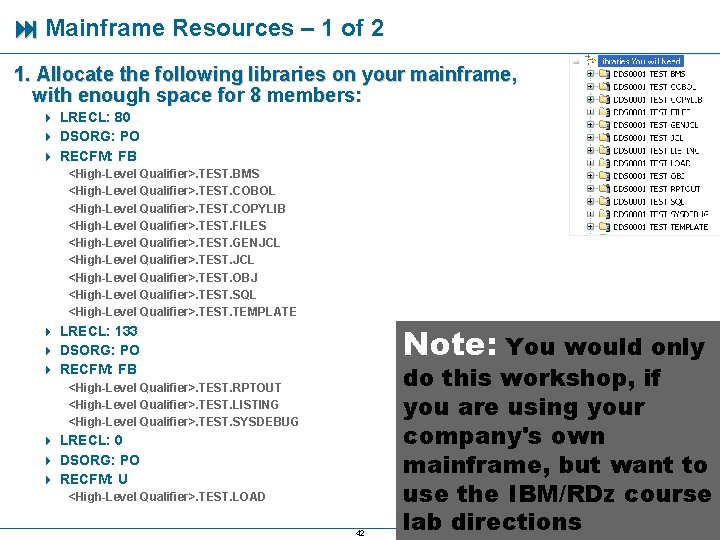Click '<High-Level Qualifier>.TEST.LOAD' in the slide list
This screenshot has height=540, width=720.
(167, 496)
